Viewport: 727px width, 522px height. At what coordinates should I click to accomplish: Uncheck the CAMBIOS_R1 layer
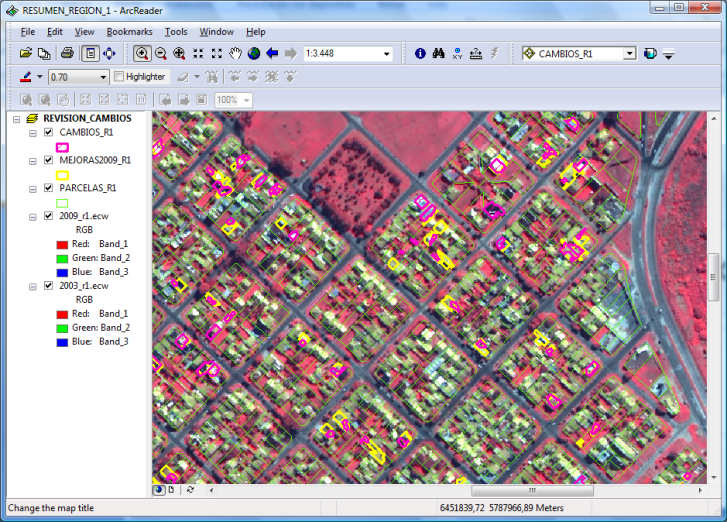[x=48, y=132]
